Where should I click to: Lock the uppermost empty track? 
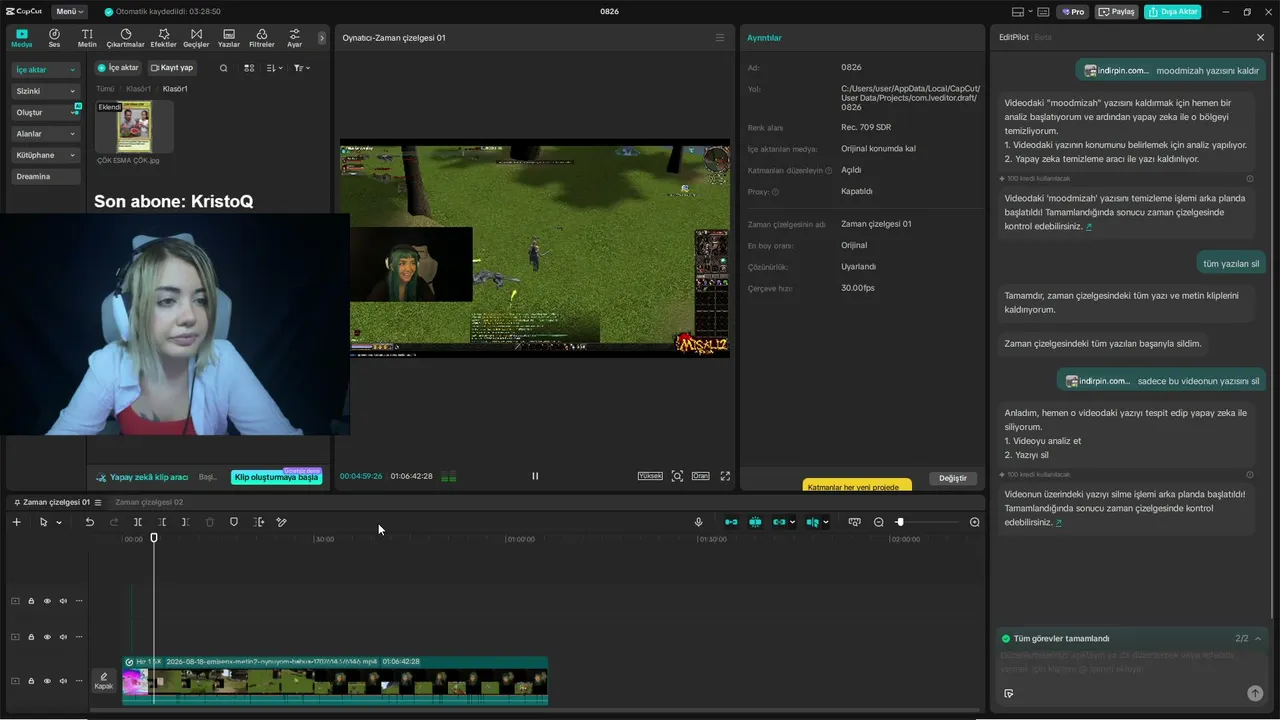(x=31, y=601)
